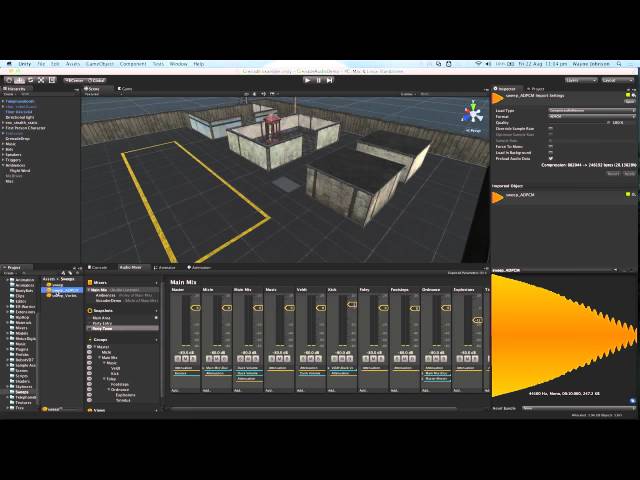This screenshot has width=640, height=480.
Task: Expand First Person Character in Hierarchy
Action: click(3, 128)
